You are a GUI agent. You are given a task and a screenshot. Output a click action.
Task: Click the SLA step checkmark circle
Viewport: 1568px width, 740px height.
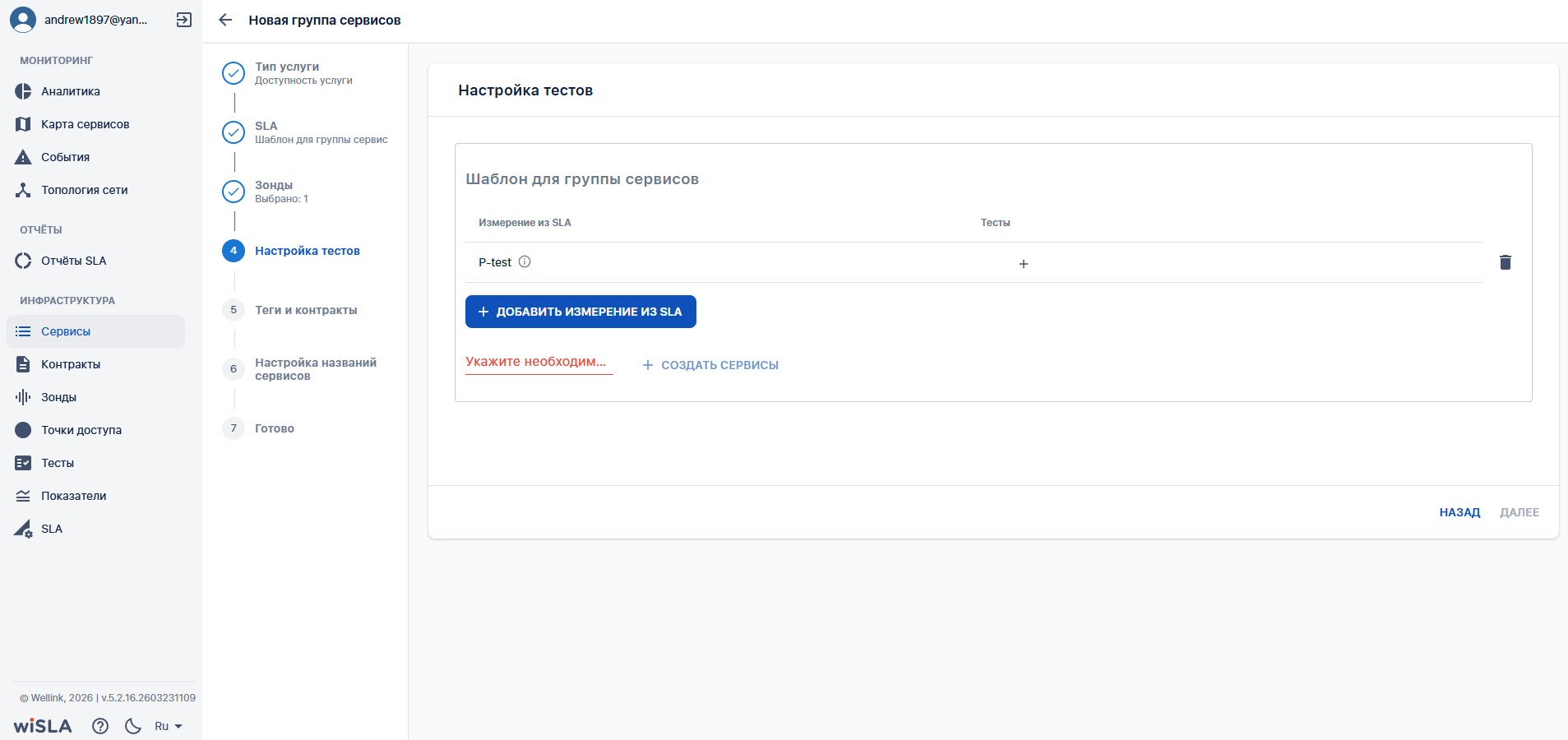[x=234, y=132]
